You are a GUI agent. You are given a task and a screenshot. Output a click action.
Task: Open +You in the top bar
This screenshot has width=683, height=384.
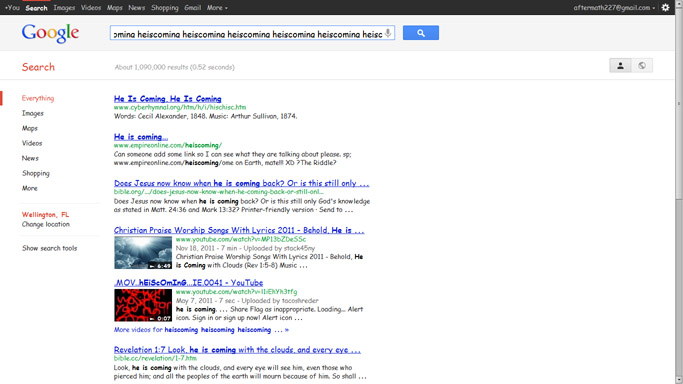(x=12, y=8)
